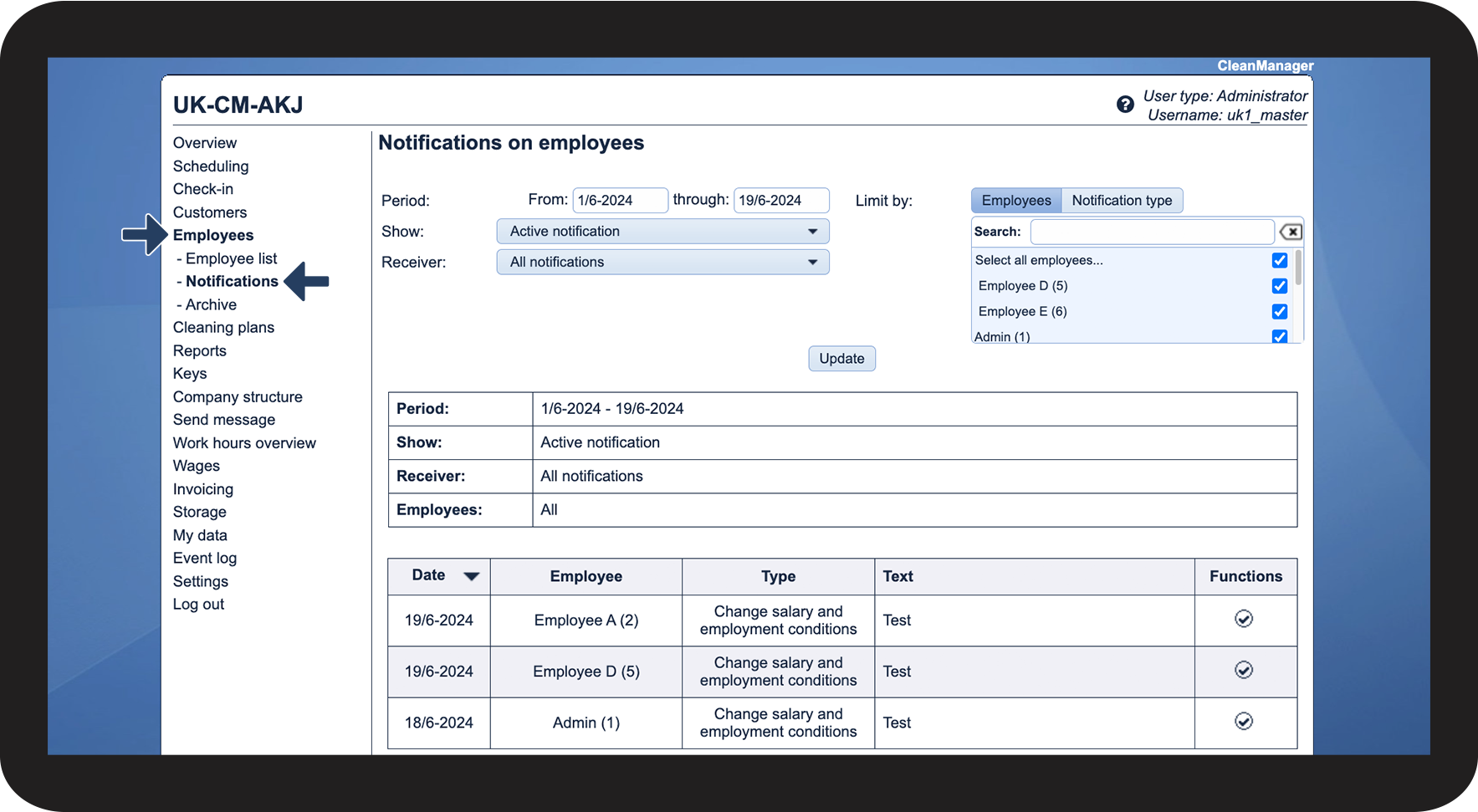Image resolution: width=1478 pixels, height=812 pixels.
Task: Uncheck Employee D (5) checkbox
Action: point(1279,286)
